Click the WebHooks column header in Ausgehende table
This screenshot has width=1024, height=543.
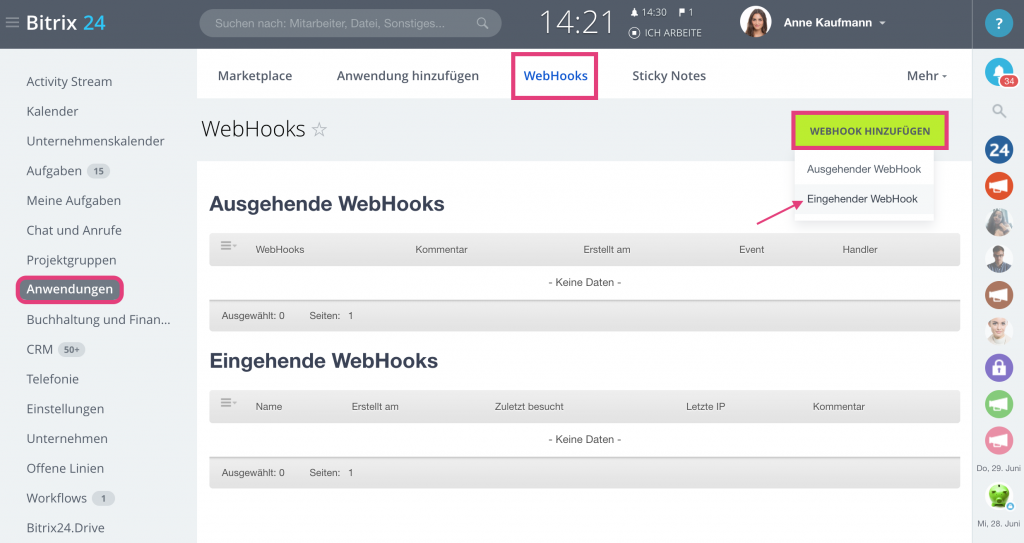click(x=280, y=250)
